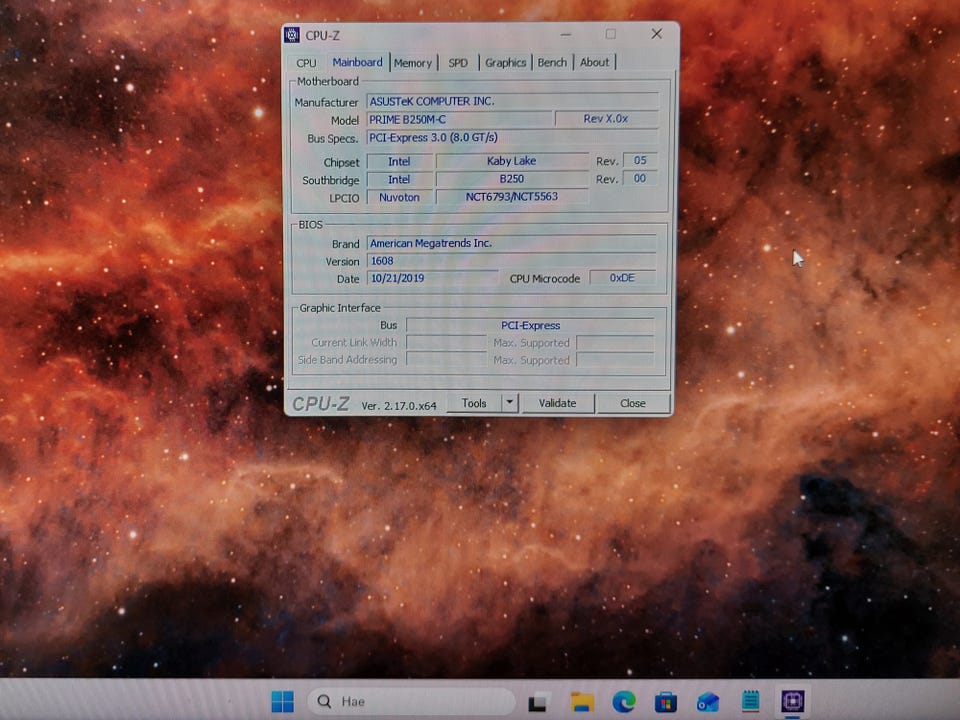Click the CPU-Z title bar app icon

292,35
